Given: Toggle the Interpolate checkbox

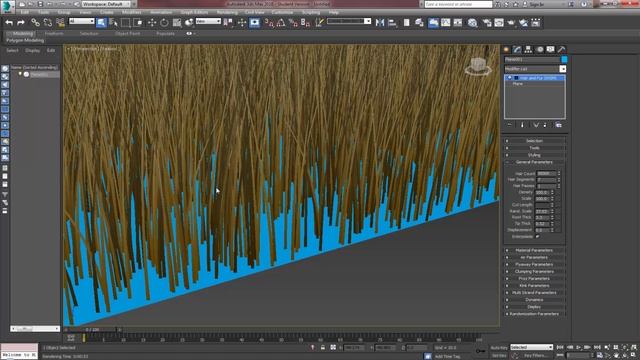Looking at the screenshot, I should 538,236.
